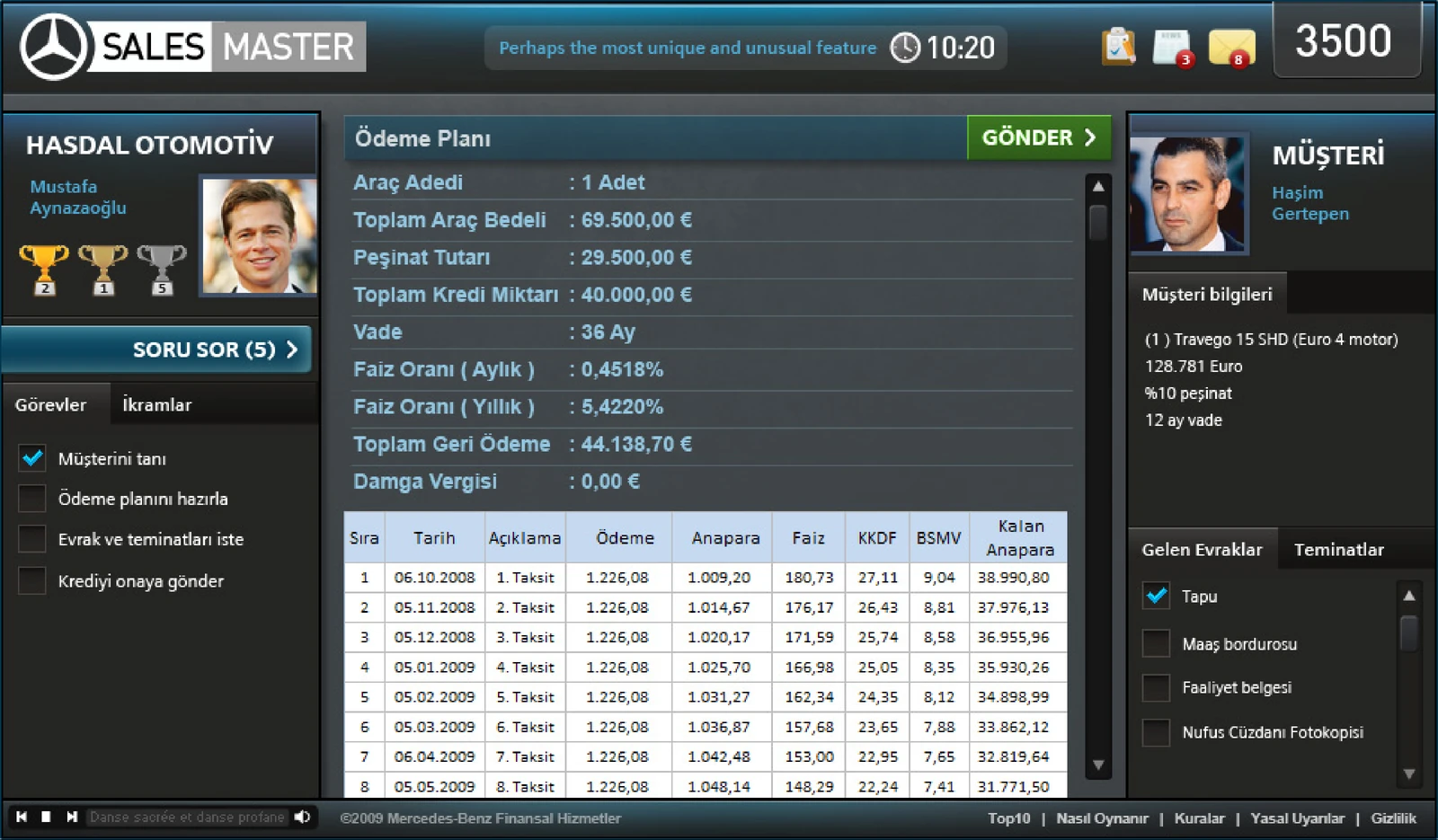Click customer Haşim Gertepen's photo
1438x840 pixels.
click(1188, 193)
